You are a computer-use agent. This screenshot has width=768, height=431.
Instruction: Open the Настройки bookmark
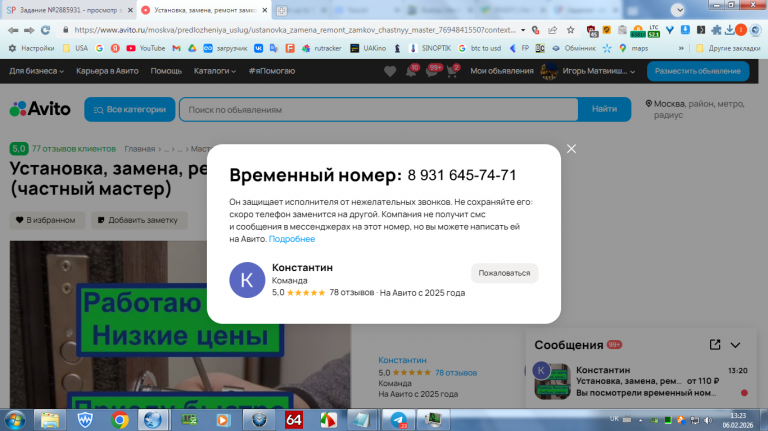point(31,48)
